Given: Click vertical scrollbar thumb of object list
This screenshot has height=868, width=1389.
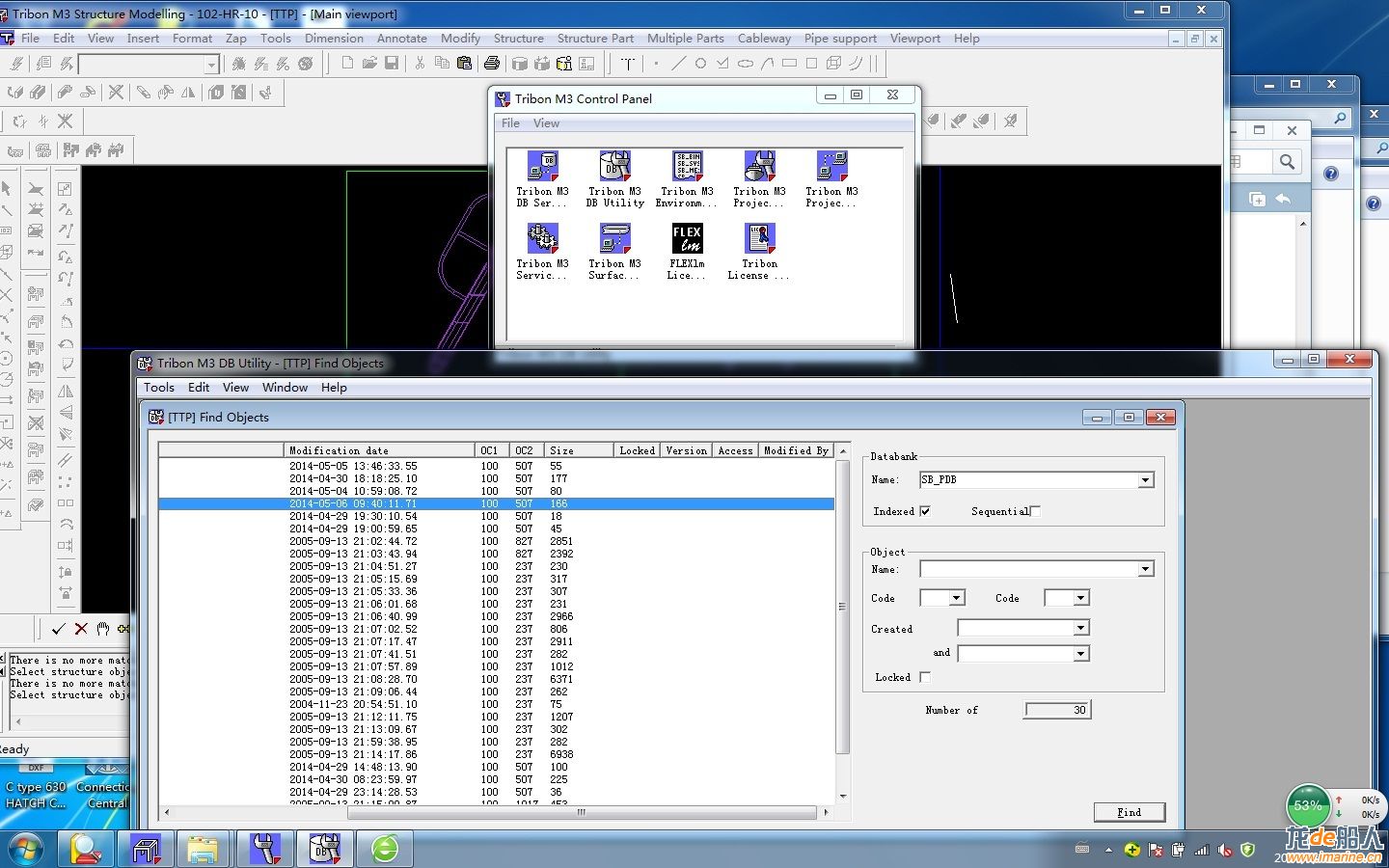Looking at the screenshot, I should (x=842, y=607).
